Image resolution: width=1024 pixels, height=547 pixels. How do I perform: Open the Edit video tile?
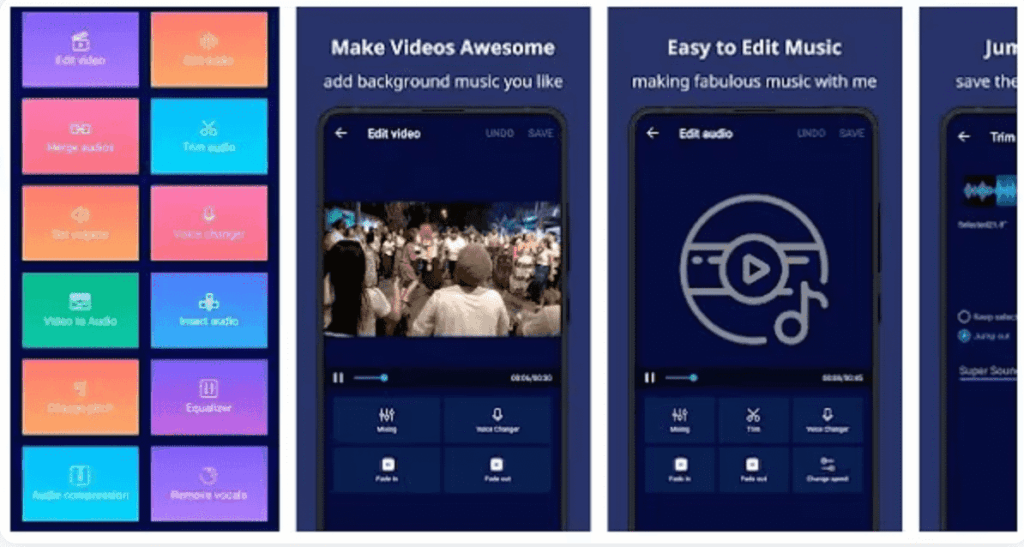pyautogui.click(x=80, y=50)
